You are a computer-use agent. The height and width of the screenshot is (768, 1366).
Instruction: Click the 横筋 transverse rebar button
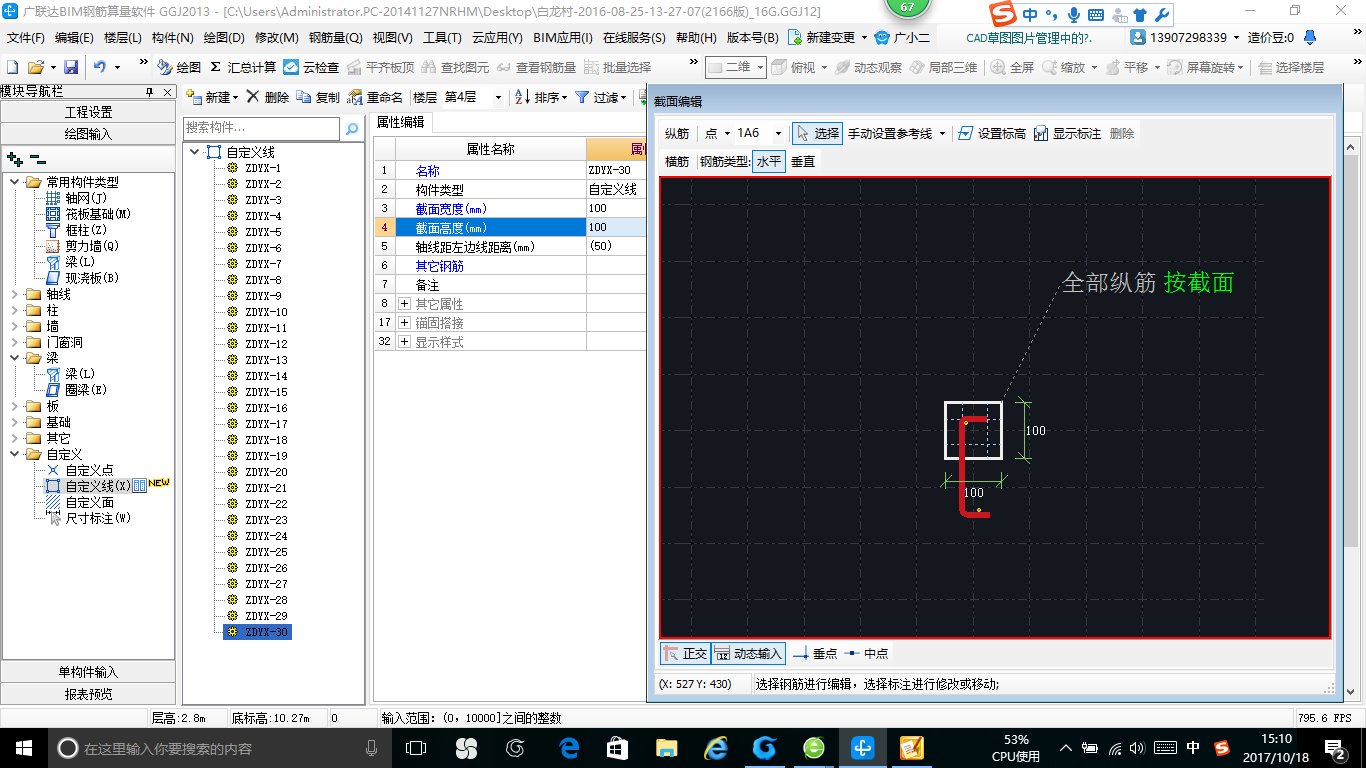point(677,161)
